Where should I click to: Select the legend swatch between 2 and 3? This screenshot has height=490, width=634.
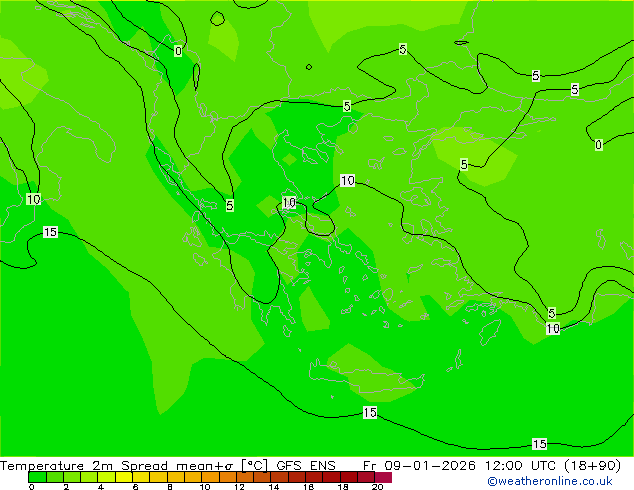click(x=72, y=477)
